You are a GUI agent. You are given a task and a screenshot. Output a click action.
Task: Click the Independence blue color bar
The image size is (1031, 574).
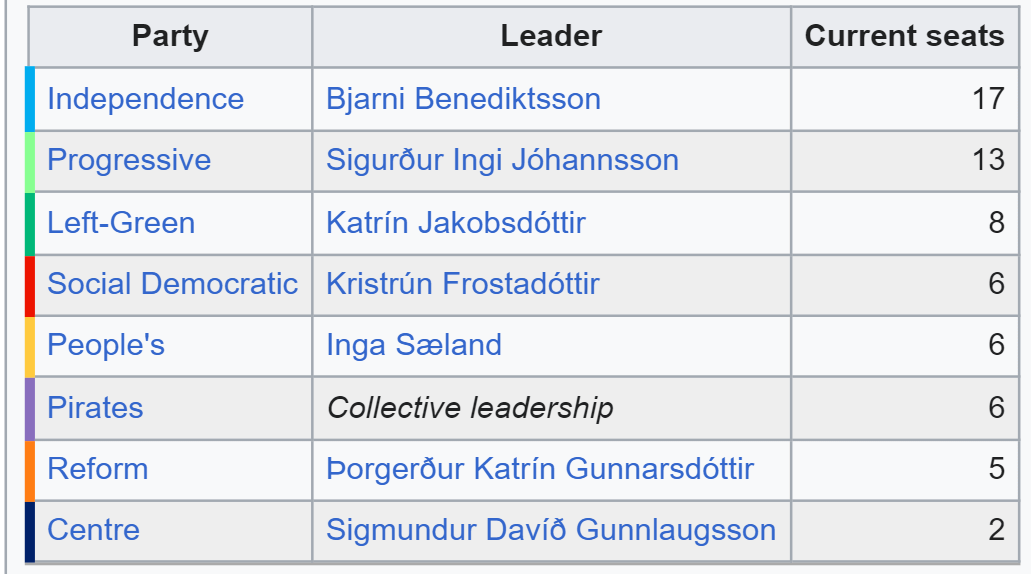(30, 99)
